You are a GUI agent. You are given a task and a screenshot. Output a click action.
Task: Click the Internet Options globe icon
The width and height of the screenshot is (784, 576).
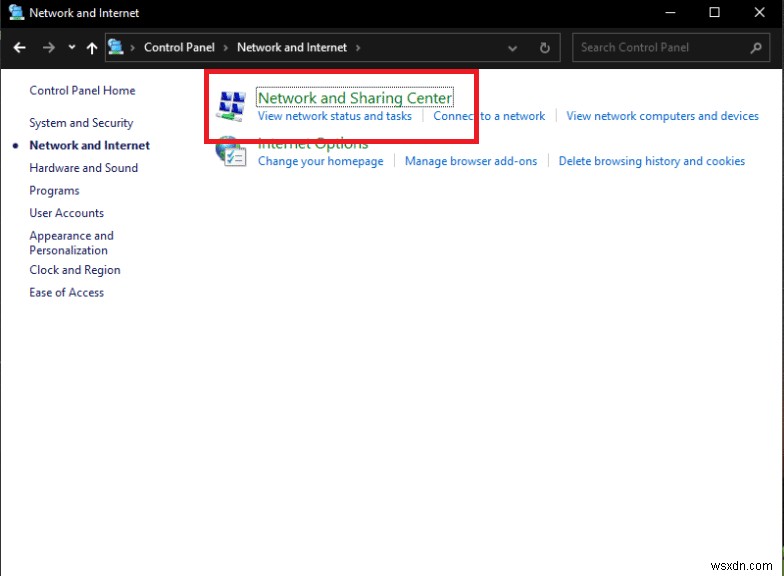coord(231,152)
